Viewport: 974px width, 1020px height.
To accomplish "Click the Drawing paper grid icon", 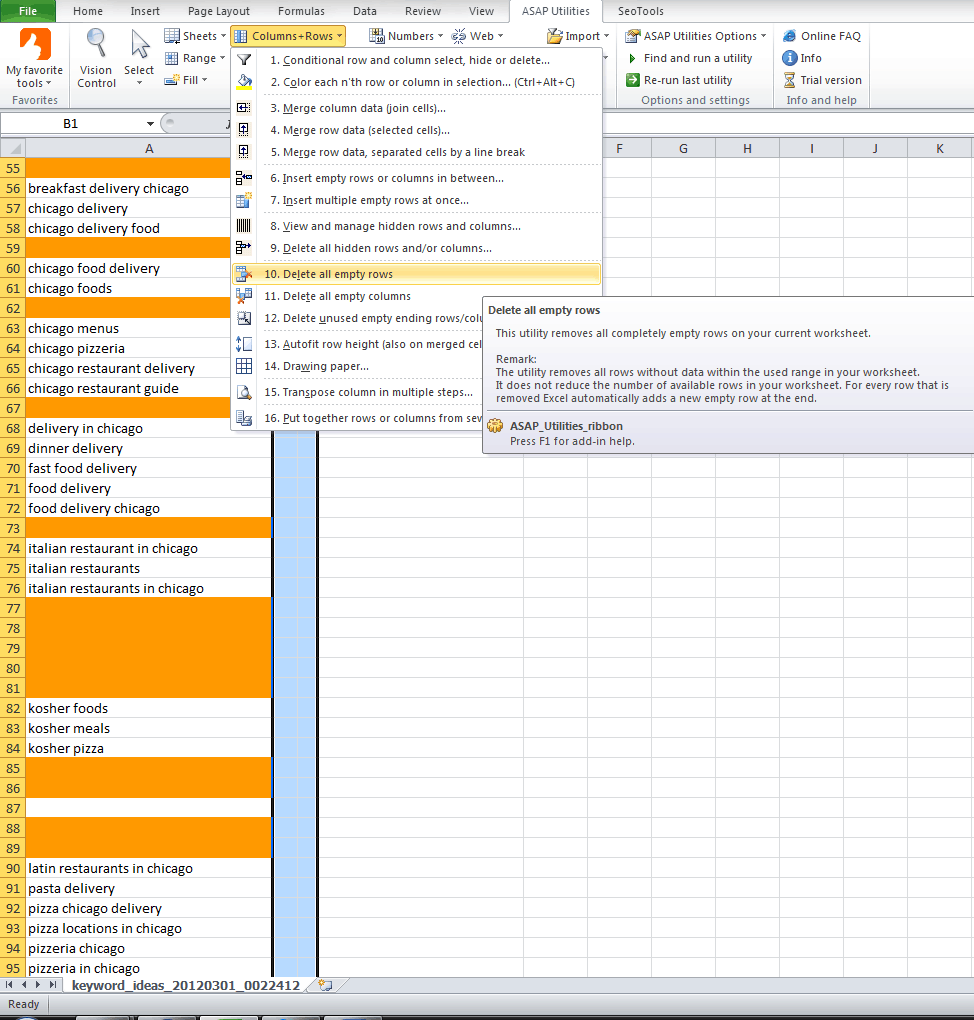I will click(x=244, y=366).
